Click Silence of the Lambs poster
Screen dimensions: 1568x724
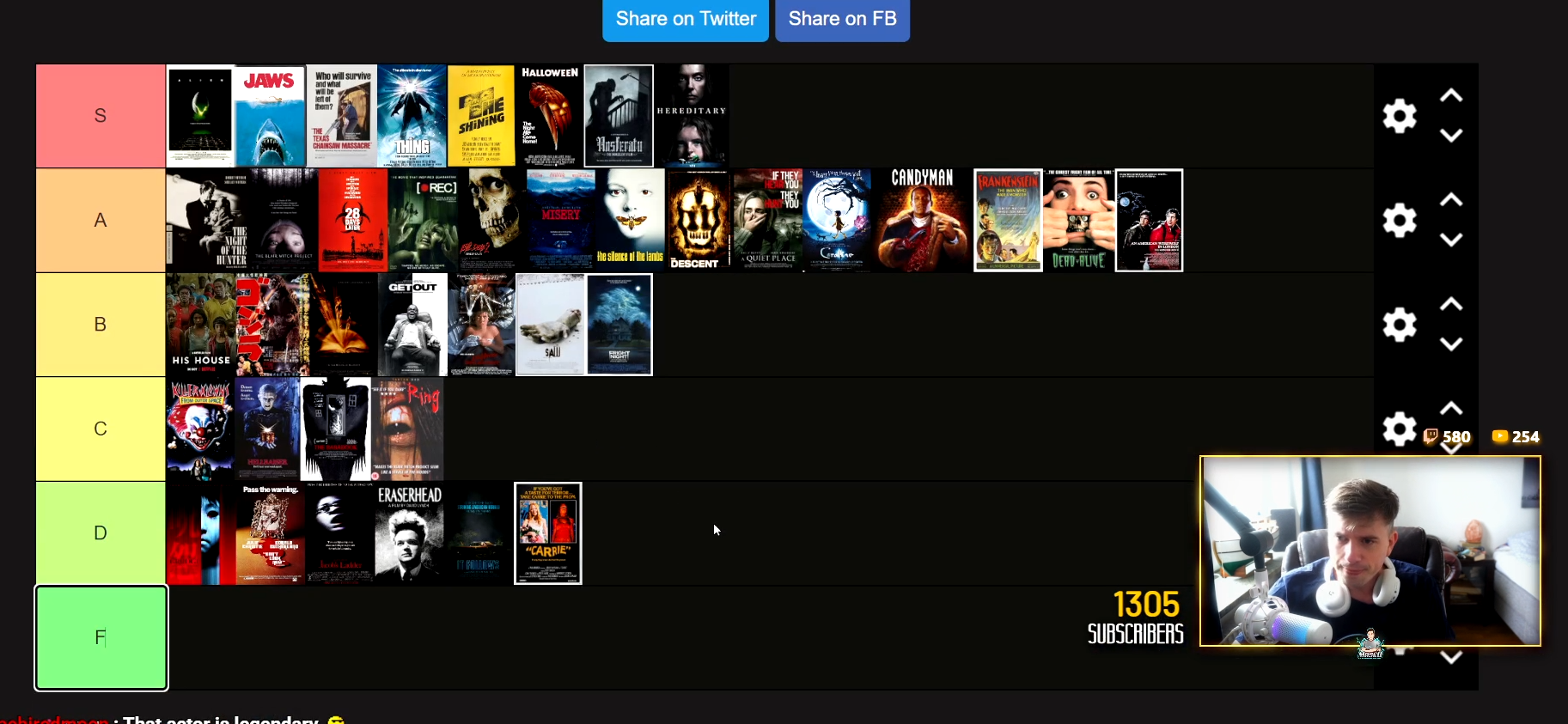(631, 221)
